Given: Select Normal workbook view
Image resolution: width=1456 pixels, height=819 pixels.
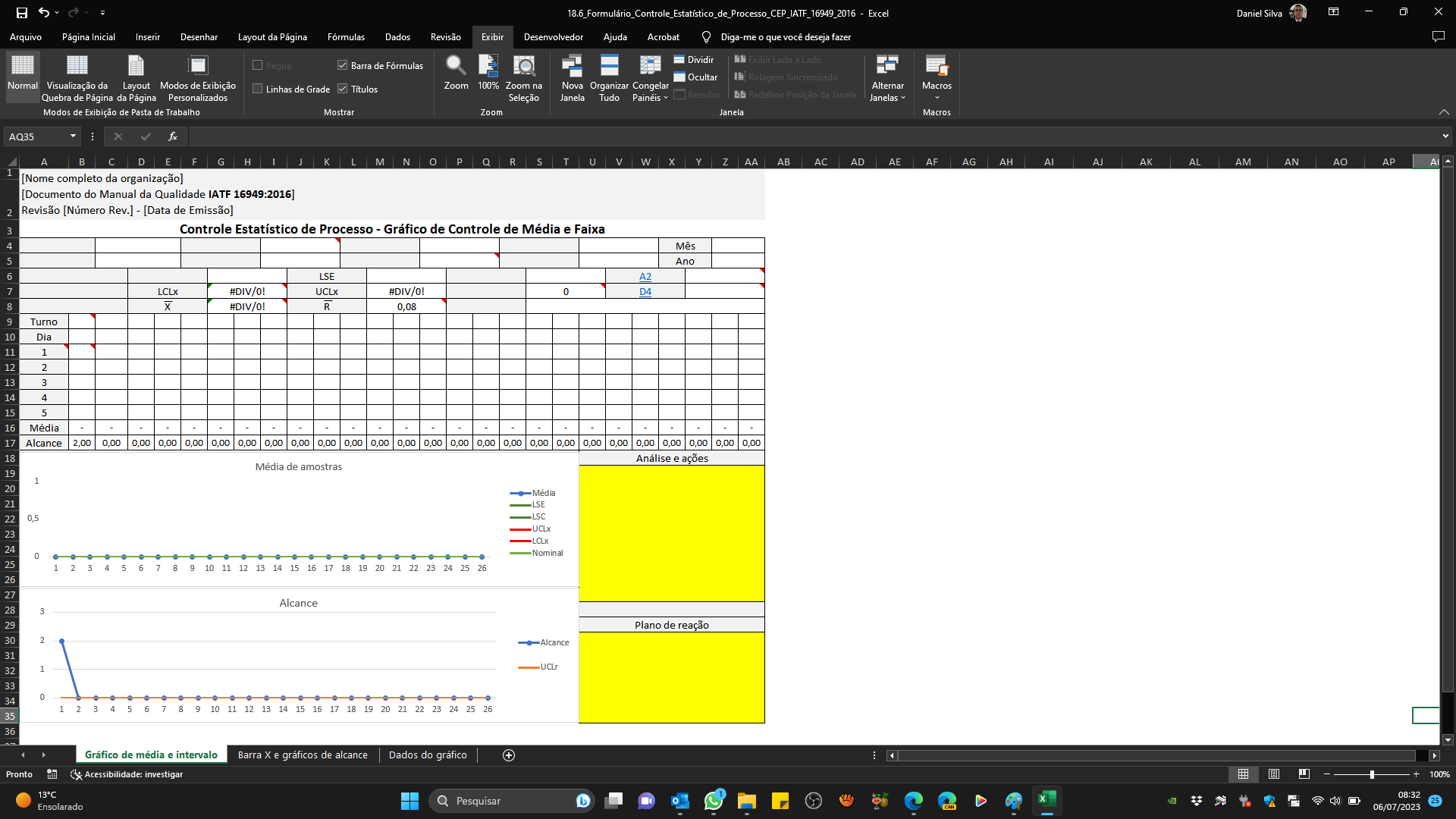Looking at the screenshot, I should (22, 74).
